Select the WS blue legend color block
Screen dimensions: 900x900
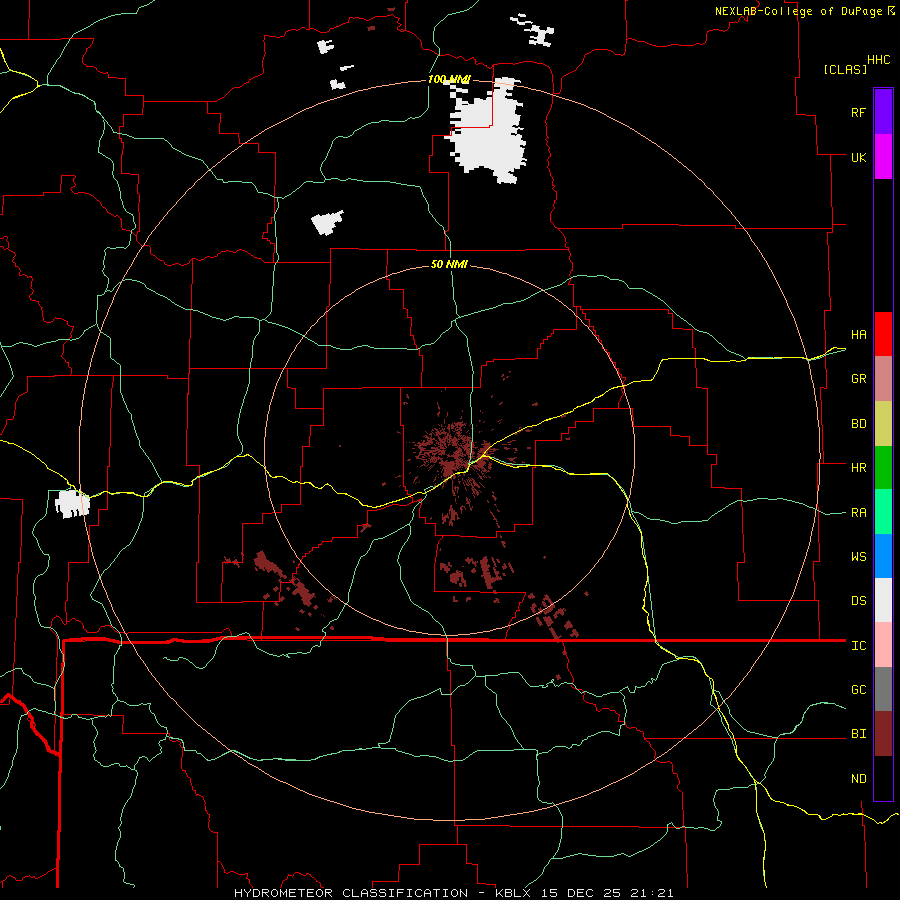pyautogui.click(x=883, y=556)
